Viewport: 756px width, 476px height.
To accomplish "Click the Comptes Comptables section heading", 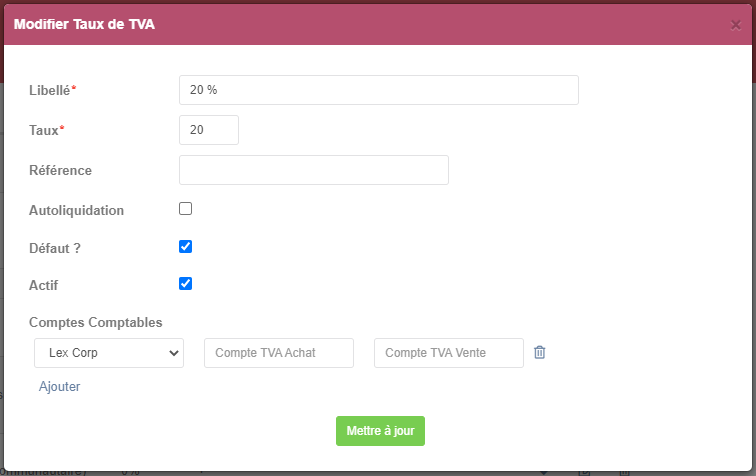I will tap(95, 322).
